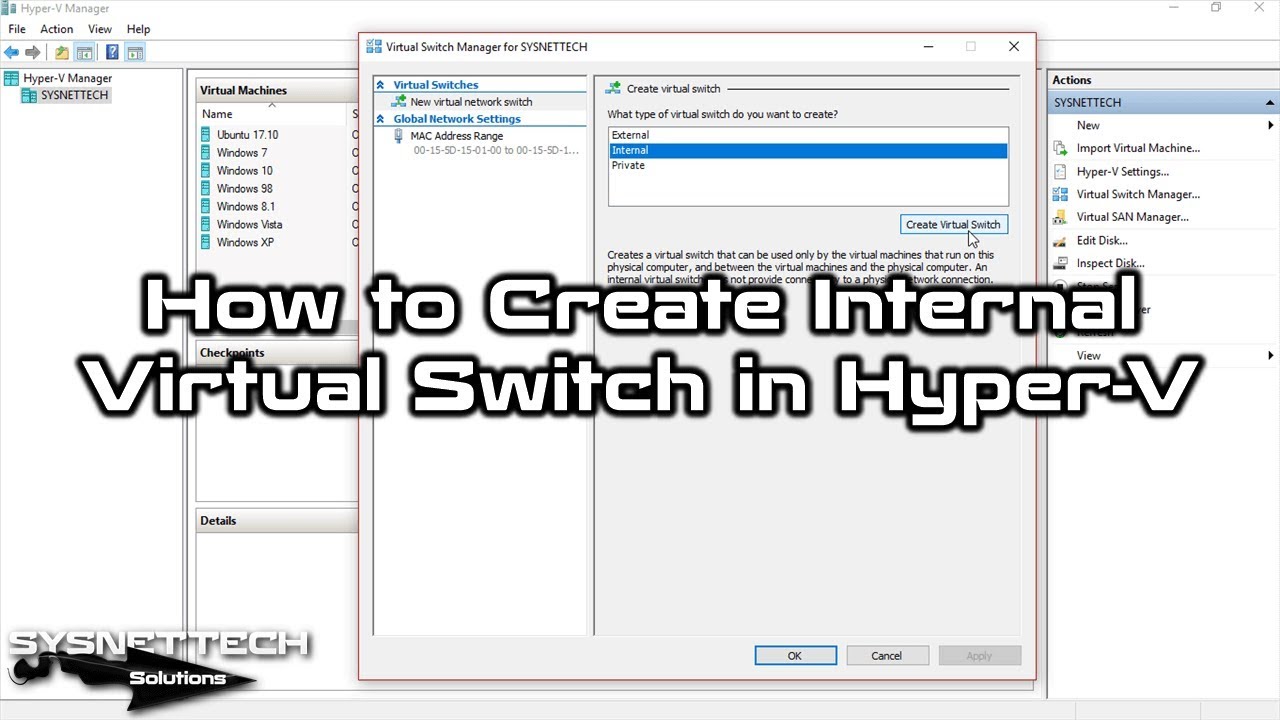
Task: Select Internal switch type
Action: [808, 150]
